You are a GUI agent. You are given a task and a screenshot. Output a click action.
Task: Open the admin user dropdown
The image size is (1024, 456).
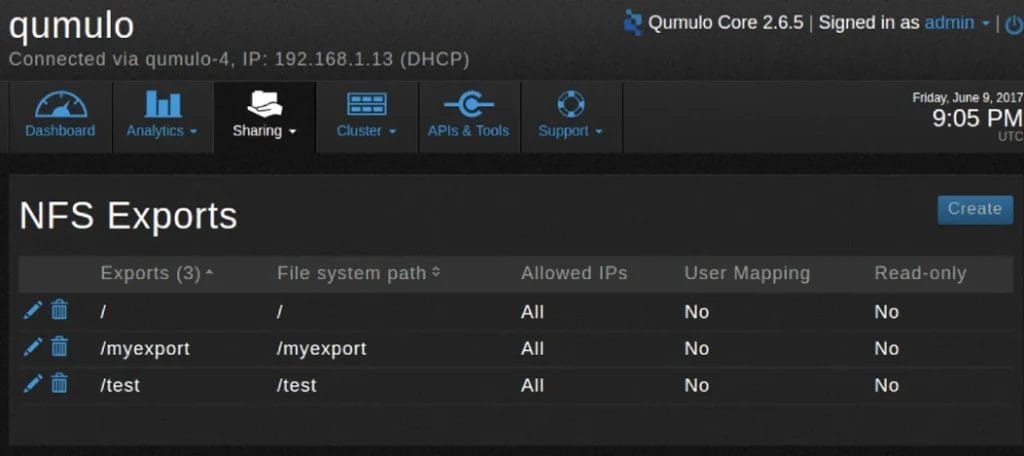[957, 23]
